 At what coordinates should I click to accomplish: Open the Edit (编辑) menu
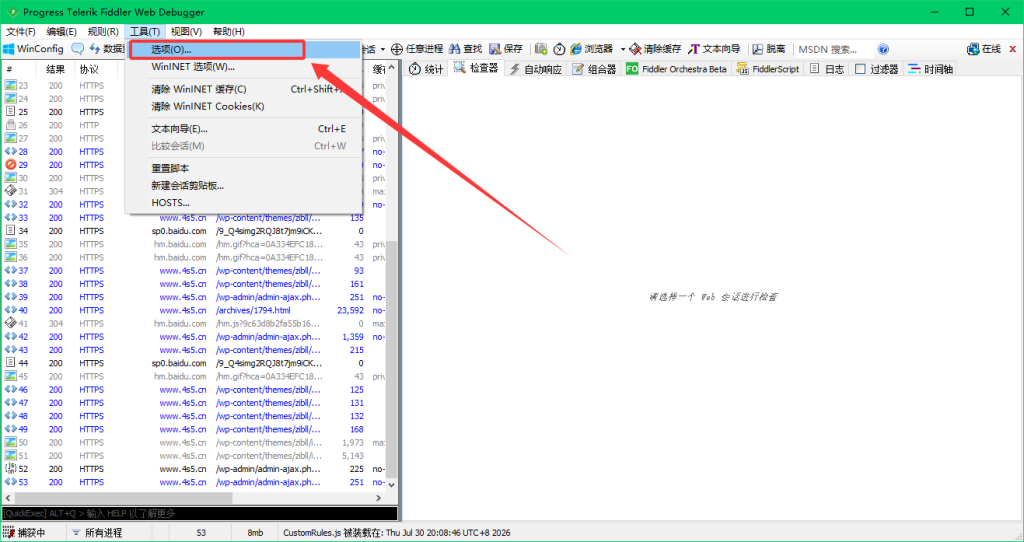pos(61,31)
